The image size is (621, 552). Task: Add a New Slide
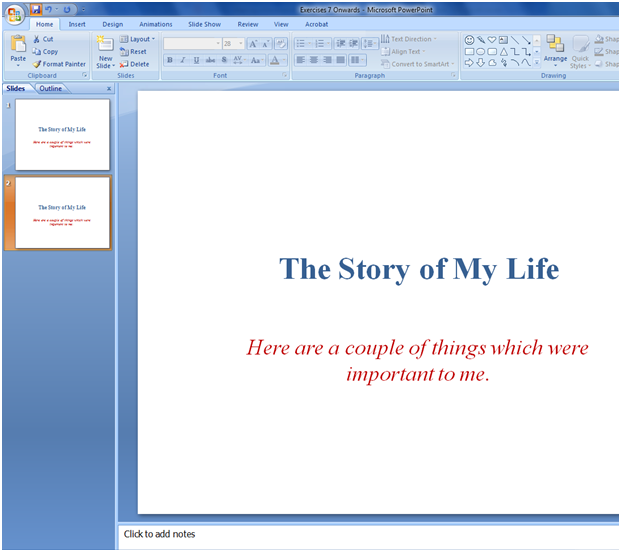[105, 44]
